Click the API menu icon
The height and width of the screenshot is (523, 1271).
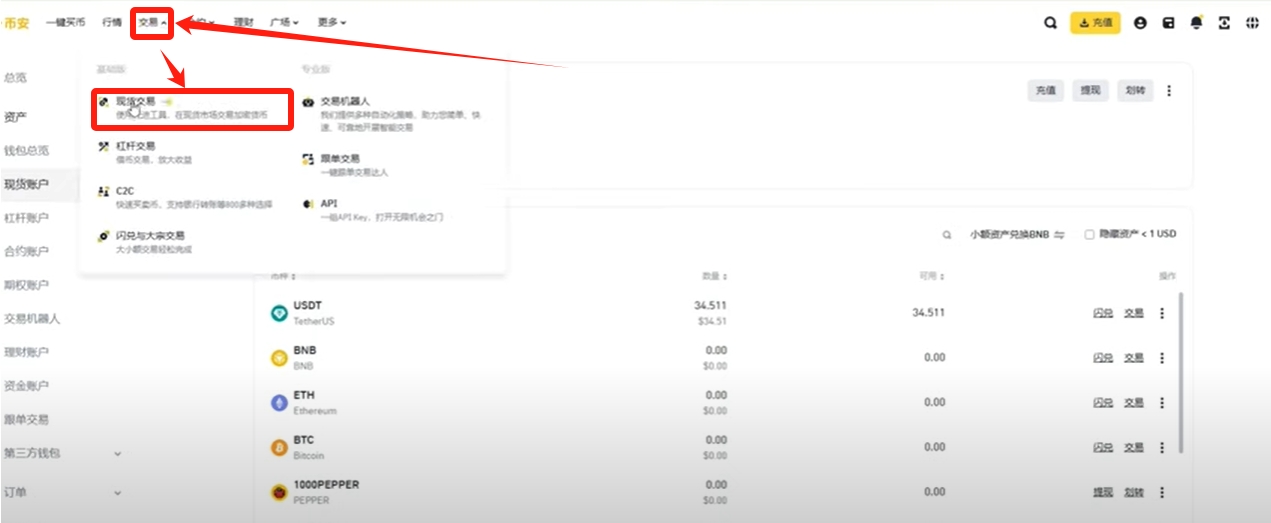coord(308,204)
